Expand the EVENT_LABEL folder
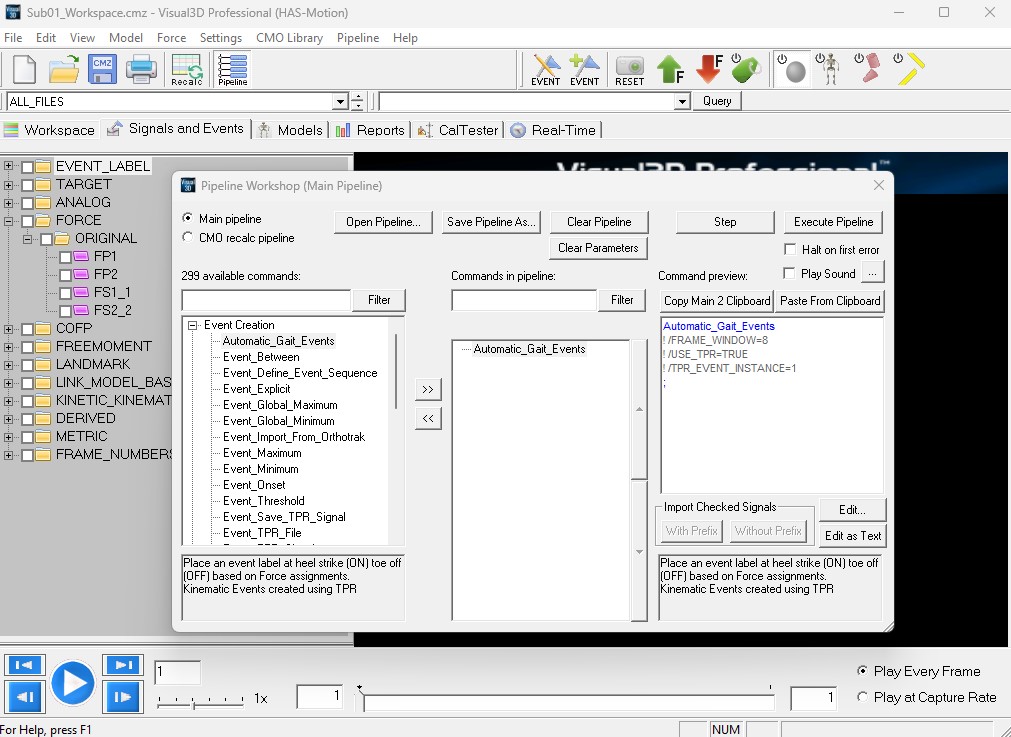Screen dimensions: 1011x737 [x=8, y=166]
